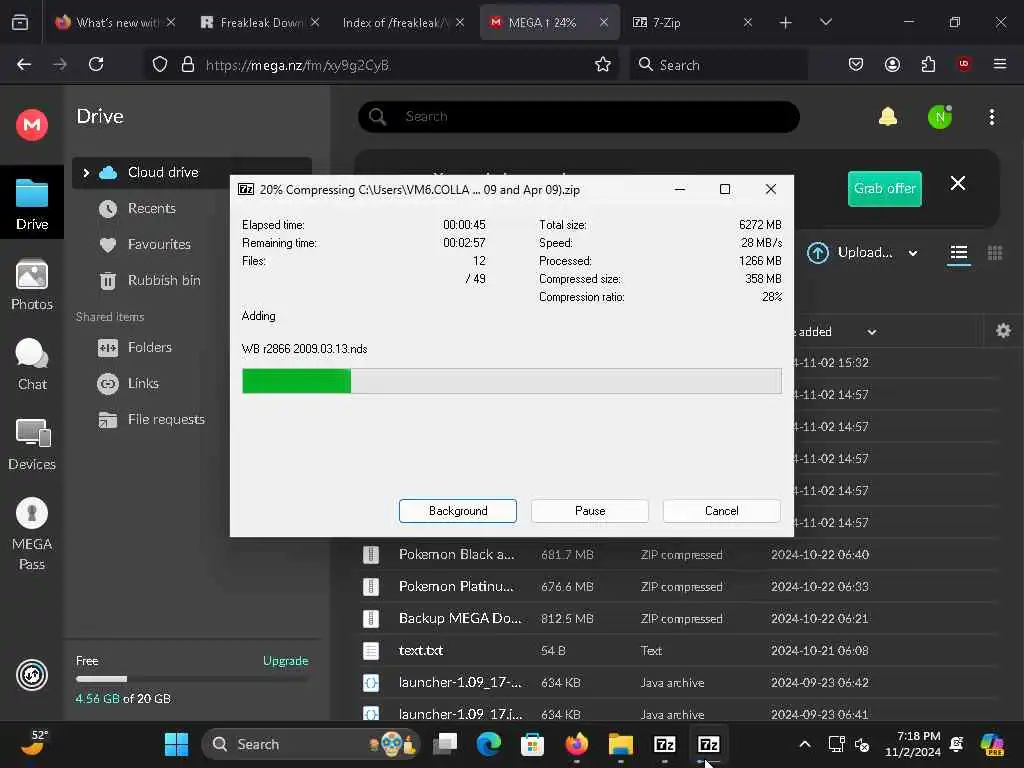This screenshot has height=768, width=1024.
Task: Focus the Firefox search box
Action: 718,64
